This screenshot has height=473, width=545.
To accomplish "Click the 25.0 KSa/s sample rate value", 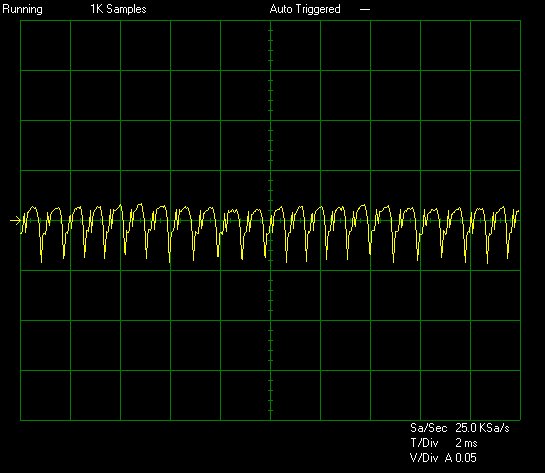I will [482, 428].
